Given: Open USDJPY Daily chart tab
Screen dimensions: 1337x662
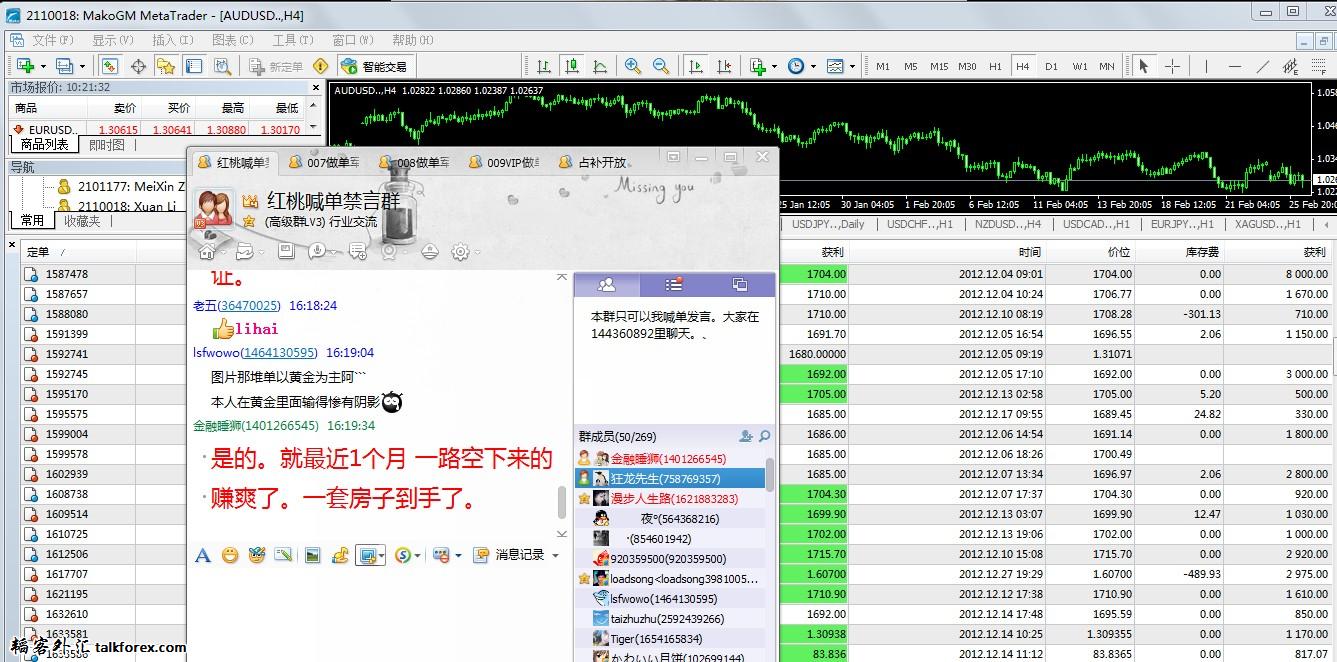Looking at the screenshot, I should click(x=827, y=224).
